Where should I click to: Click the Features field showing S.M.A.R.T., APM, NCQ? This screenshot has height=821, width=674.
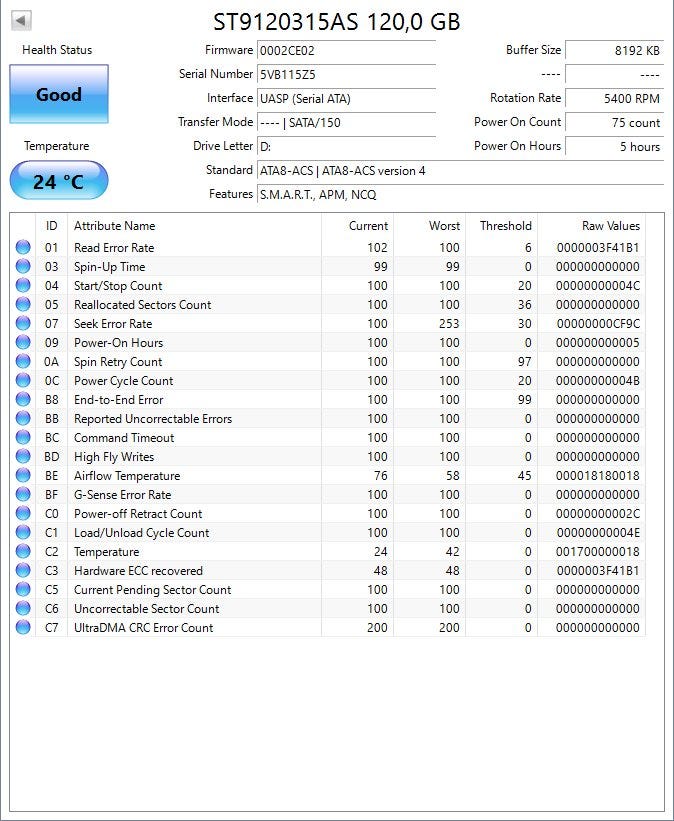pyautogui.click(x=460, y=195)
